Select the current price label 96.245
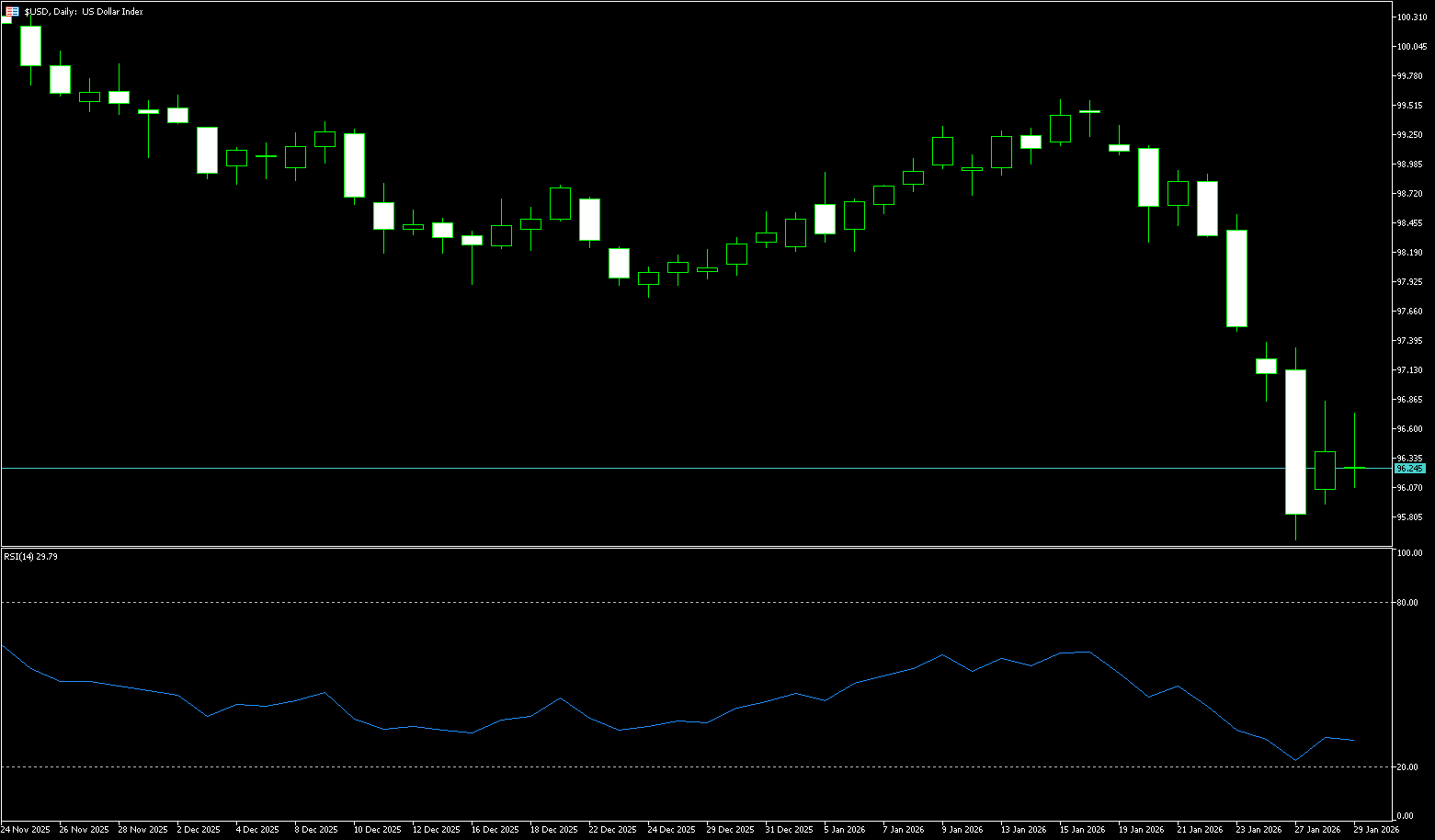Image resolution: width=1435 pixels, height=840 pixels. click(1409, 469)
